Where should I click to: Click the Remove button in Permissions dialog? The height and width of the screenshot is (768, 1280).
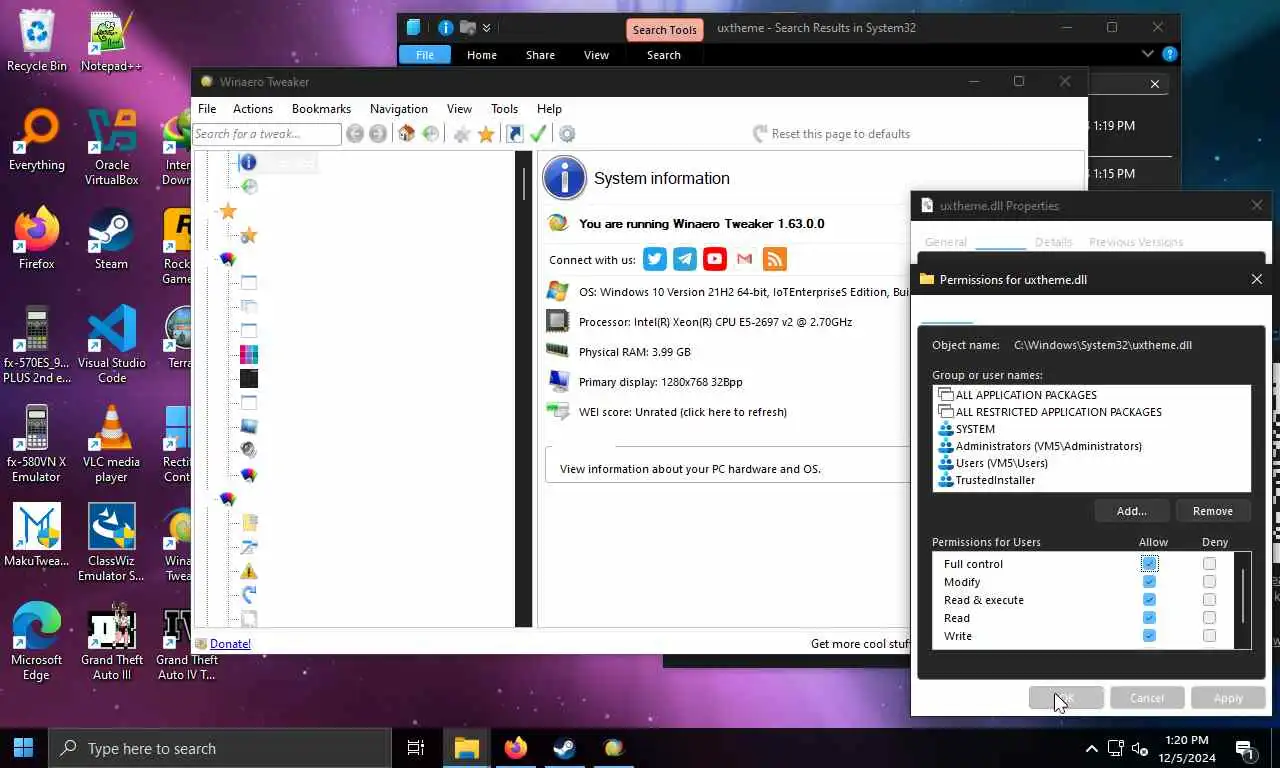coord(1213,511)
